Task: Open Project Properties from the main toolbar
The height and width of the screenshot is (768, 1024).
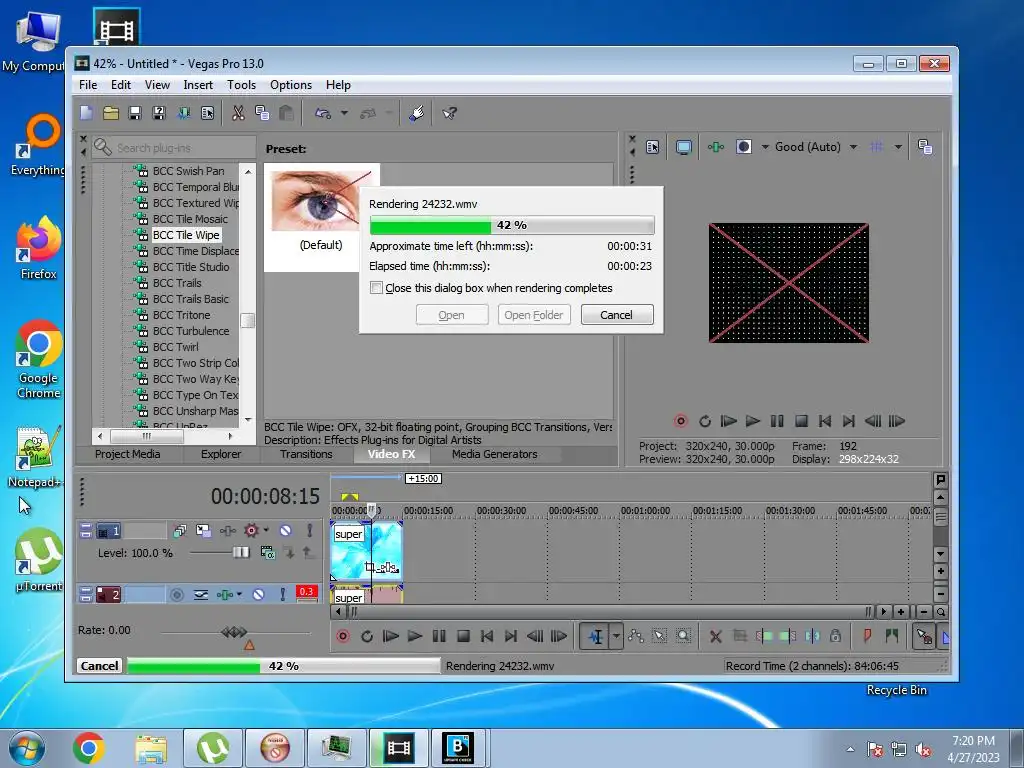Action: 207,113
